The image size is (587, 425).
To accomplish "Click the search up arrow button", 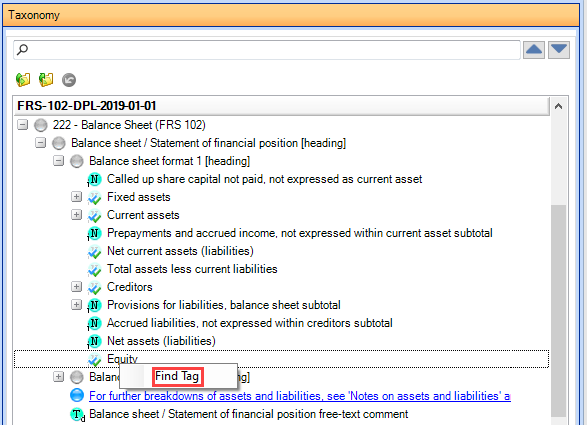I will click(x=533, y=50).
